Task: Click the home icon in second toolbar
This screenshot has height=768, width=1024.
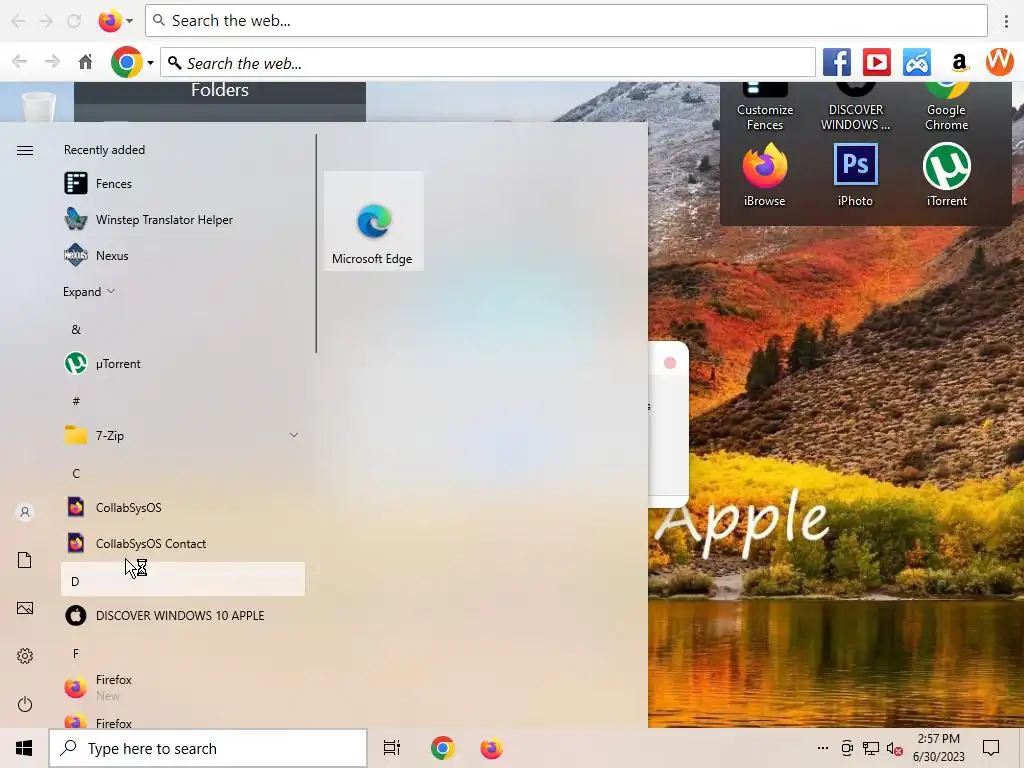Action: pyautogui.click(x=86, y=62)
